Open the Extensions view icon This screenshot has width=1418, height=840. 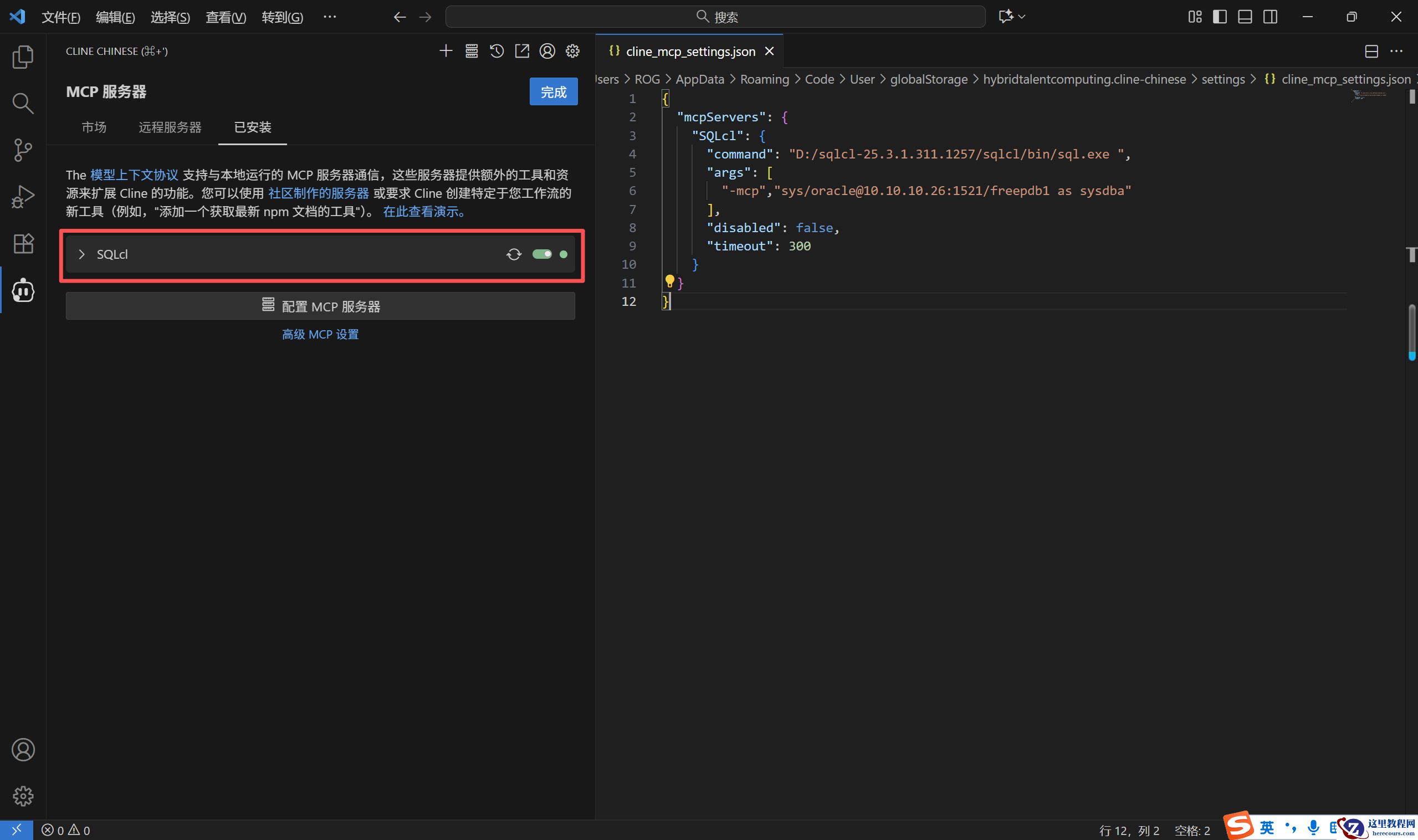click(x=23, y=243)
